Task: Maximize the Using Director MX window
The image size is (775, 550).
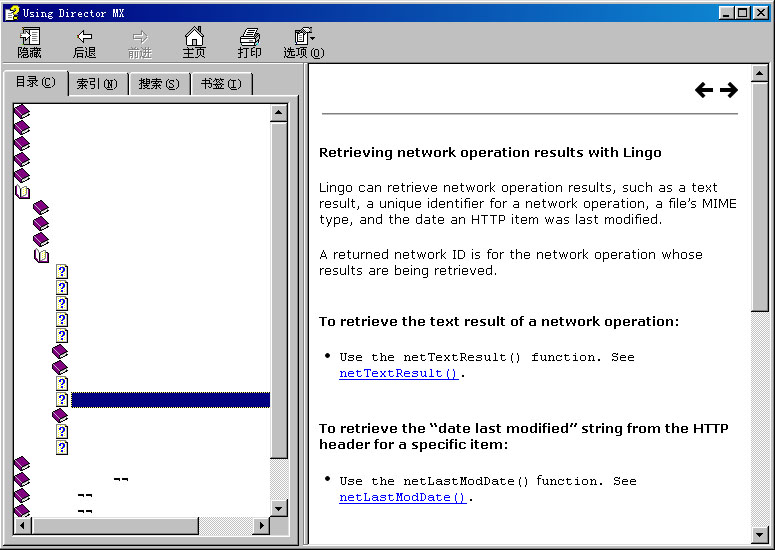Action: click(742, 13)
